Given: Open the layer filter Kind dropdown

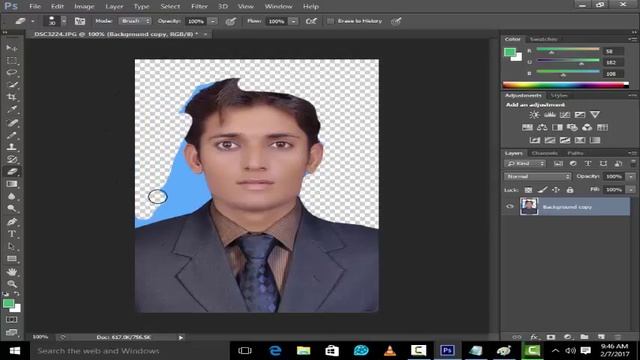Looking at the screenshot, I should click(525, 164).
